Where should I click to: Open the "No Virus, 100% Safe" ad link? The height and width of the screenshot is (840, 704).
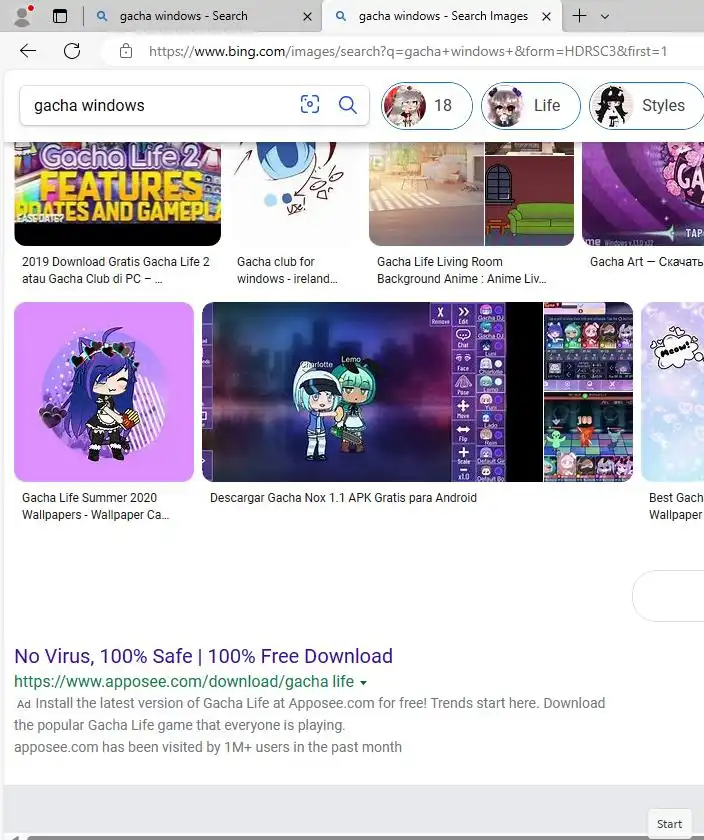pyautogui.click(x=203, y=656)
